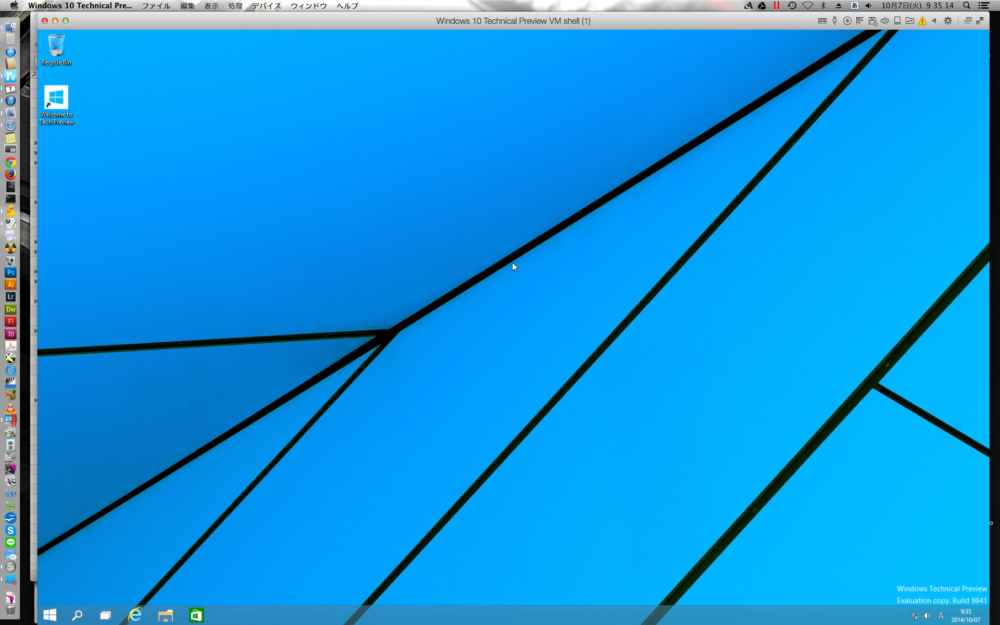Open File Explorer from the taskbar
The width and height of the screenshot is (1000, 625).
(x=166, y=615)
